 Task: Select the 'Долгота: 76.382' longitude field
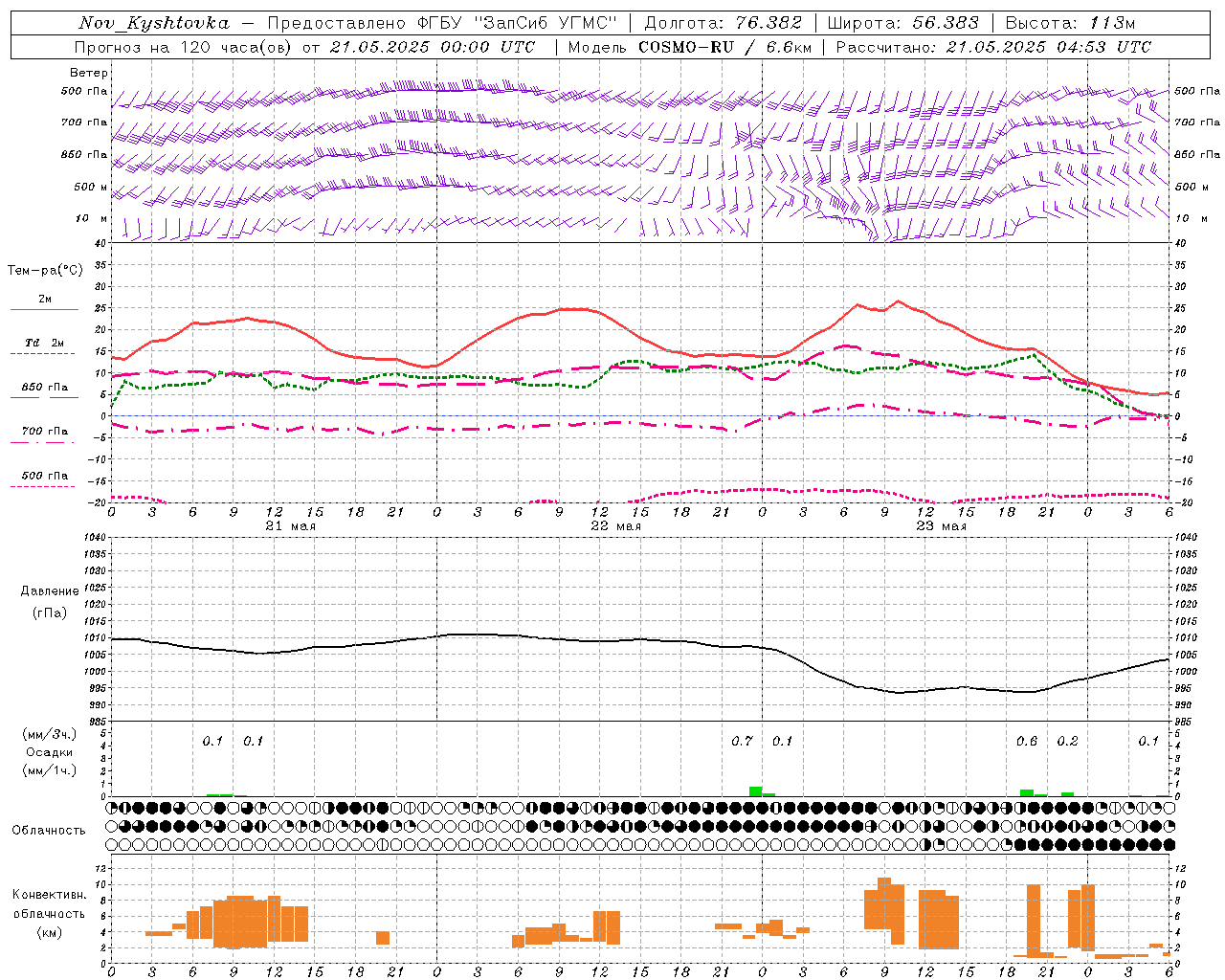point(723,23)
